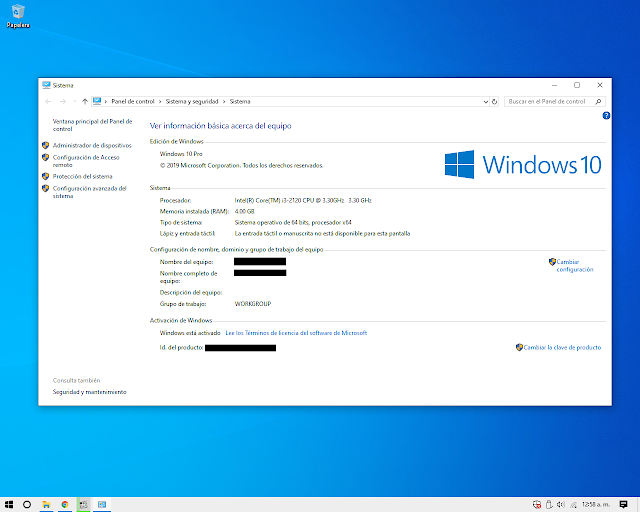Viewport: 640px width, 512px height.
Task: Close the Sistema window
Action: pyautogui.click(x=600, y=85)
